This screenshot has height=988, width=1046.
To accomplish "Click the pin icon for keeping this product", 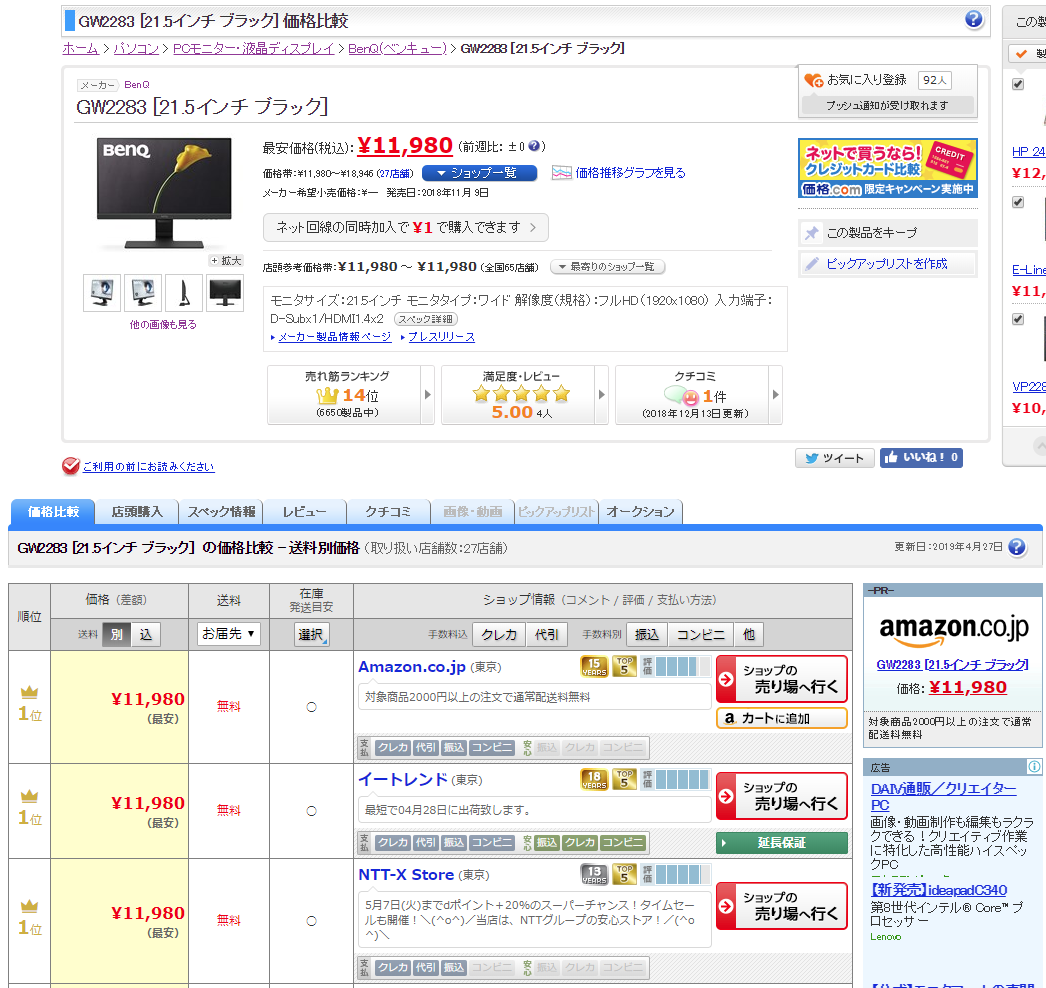I will [812, 233].
